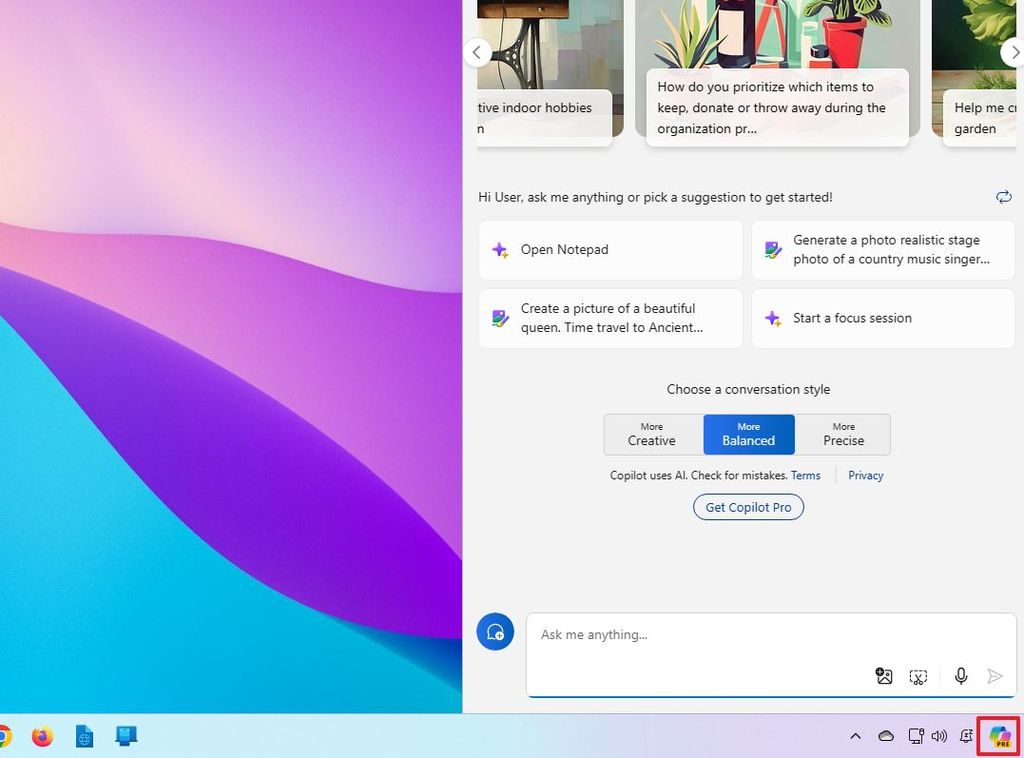
Task: Open the volume control in the system tray
Action: pos(940,736)
